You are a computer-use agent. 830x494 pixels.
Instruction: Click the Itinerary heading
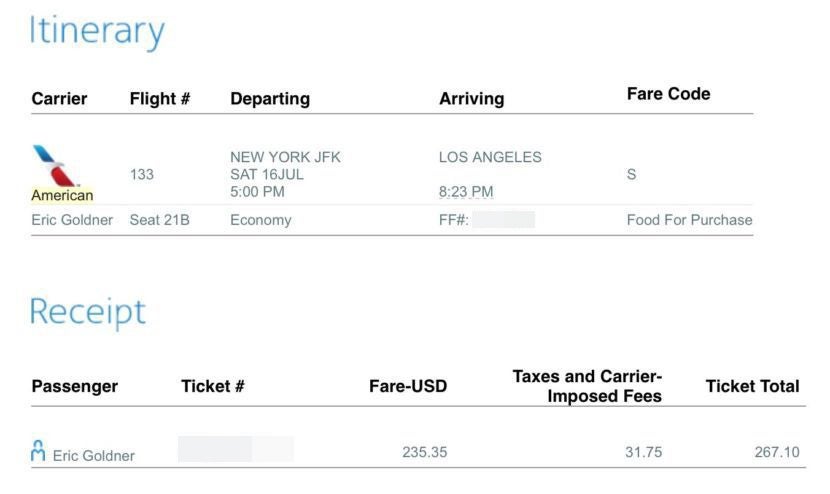click(x=96, y=31)
